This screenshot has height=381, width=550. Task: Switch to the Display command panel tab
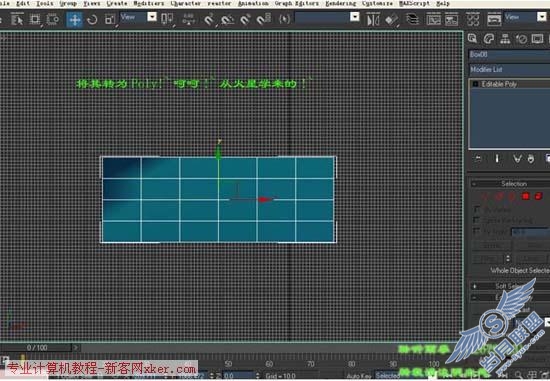(x=537, y=39)
